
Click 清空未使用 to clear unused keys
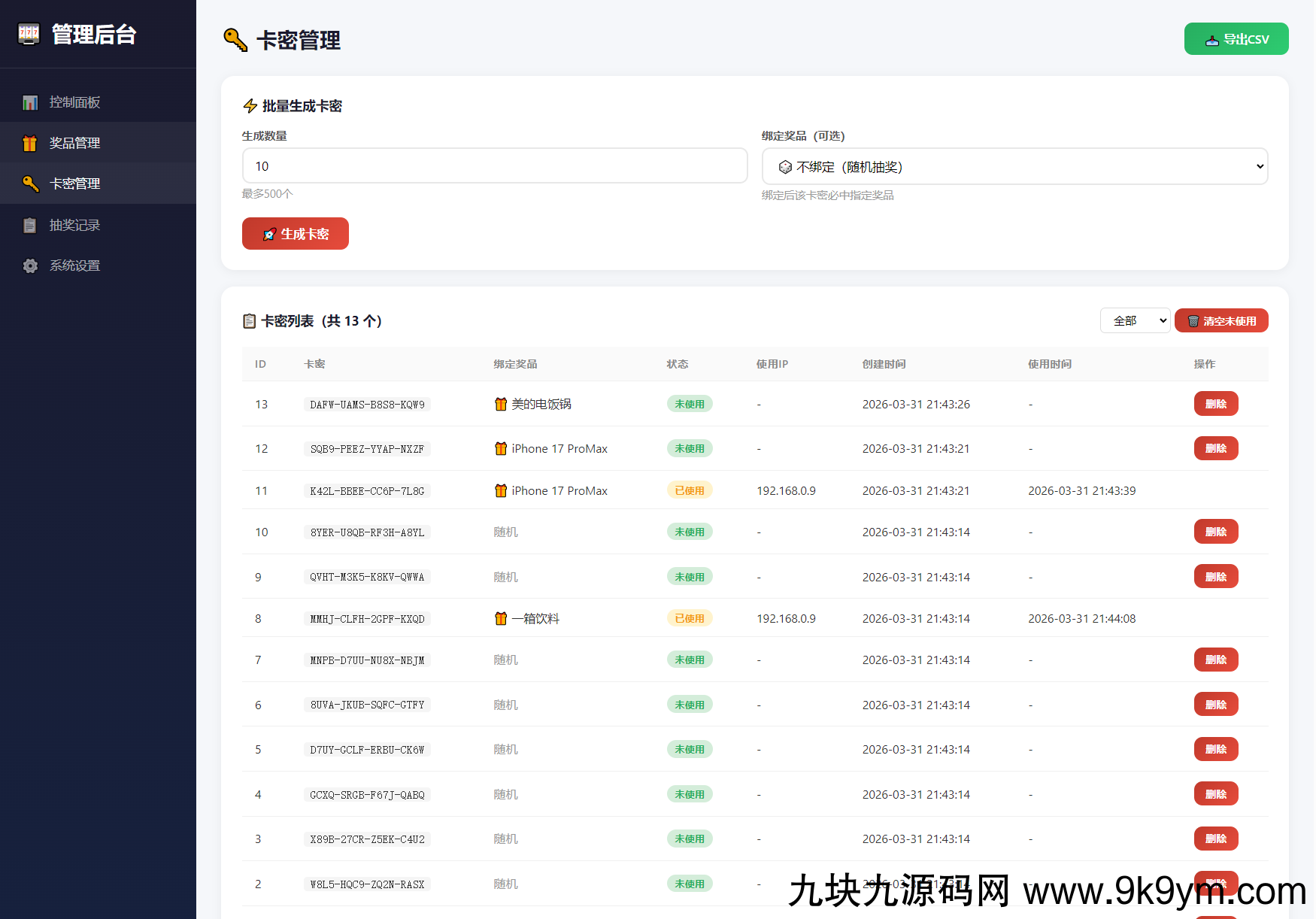(x=1221, y=320)
